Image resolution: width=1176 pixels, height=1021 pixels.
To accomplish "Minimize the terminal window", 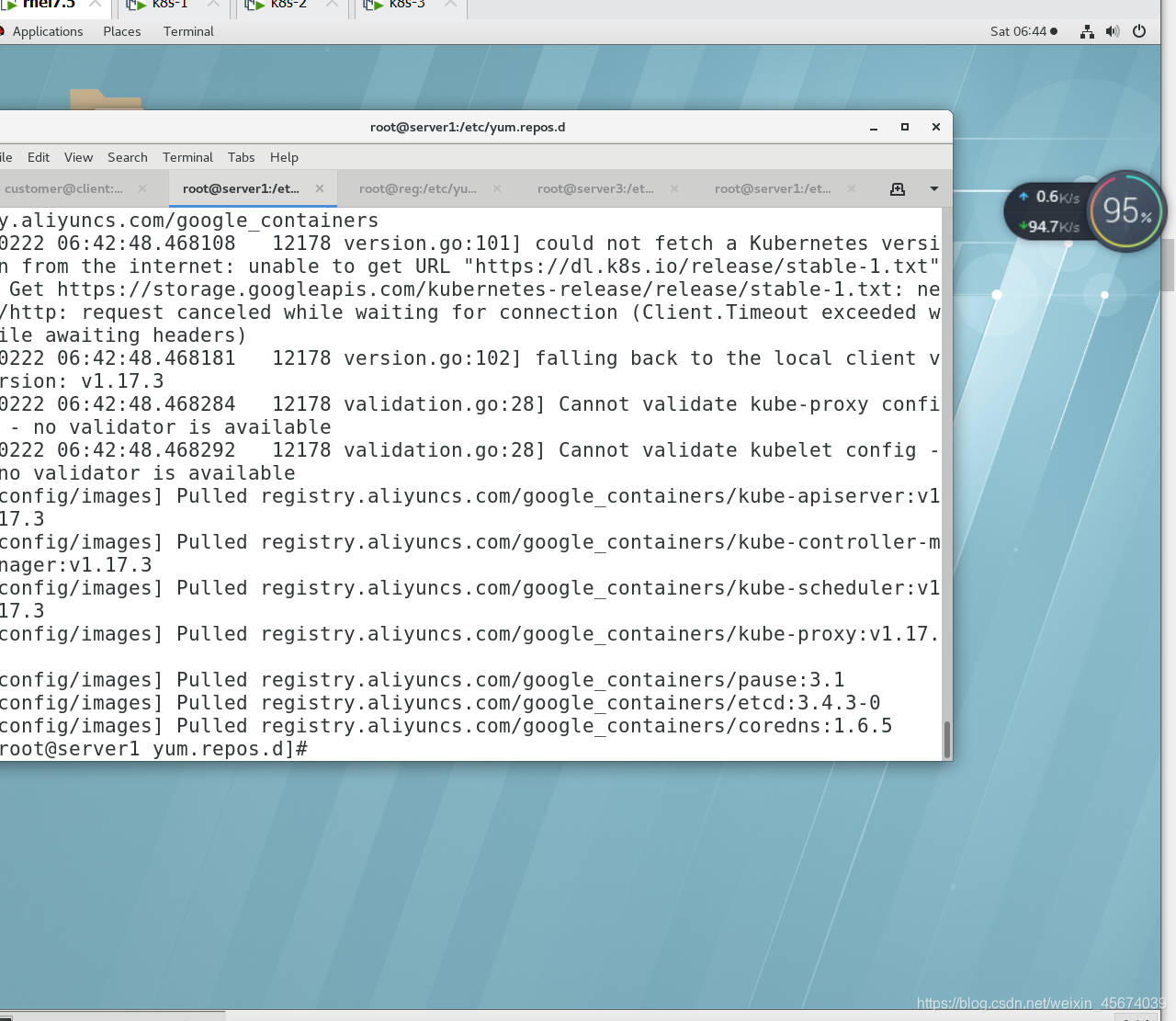I will tap(874, 128).
